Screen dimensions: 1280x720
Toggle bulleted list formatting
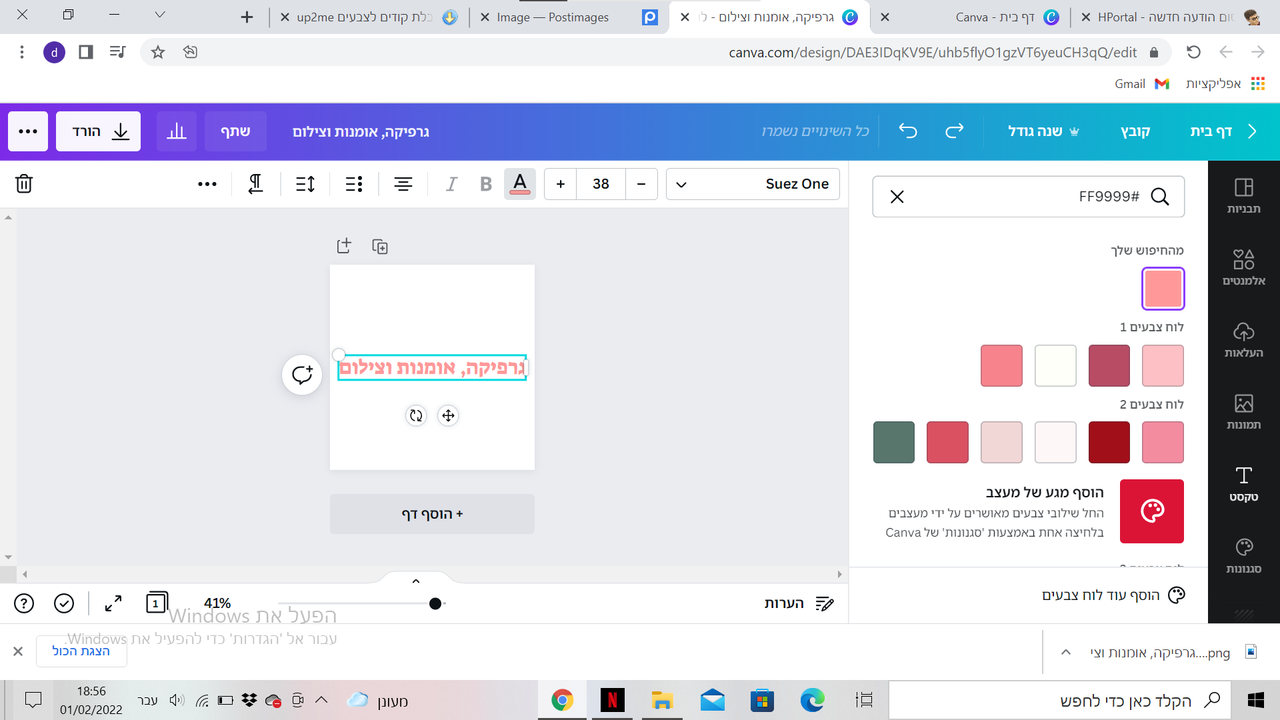(x=353, y=184)
